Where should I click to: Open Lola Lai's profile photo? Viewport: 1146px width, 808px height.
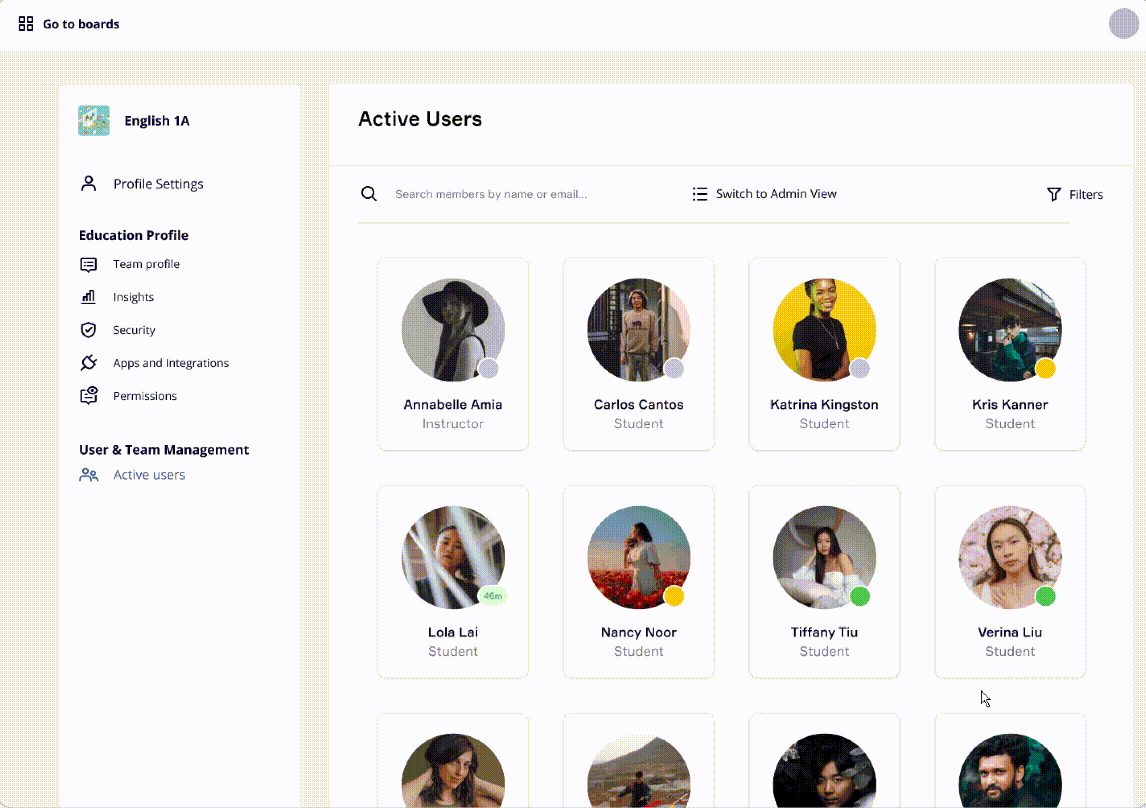pos(452,557)
